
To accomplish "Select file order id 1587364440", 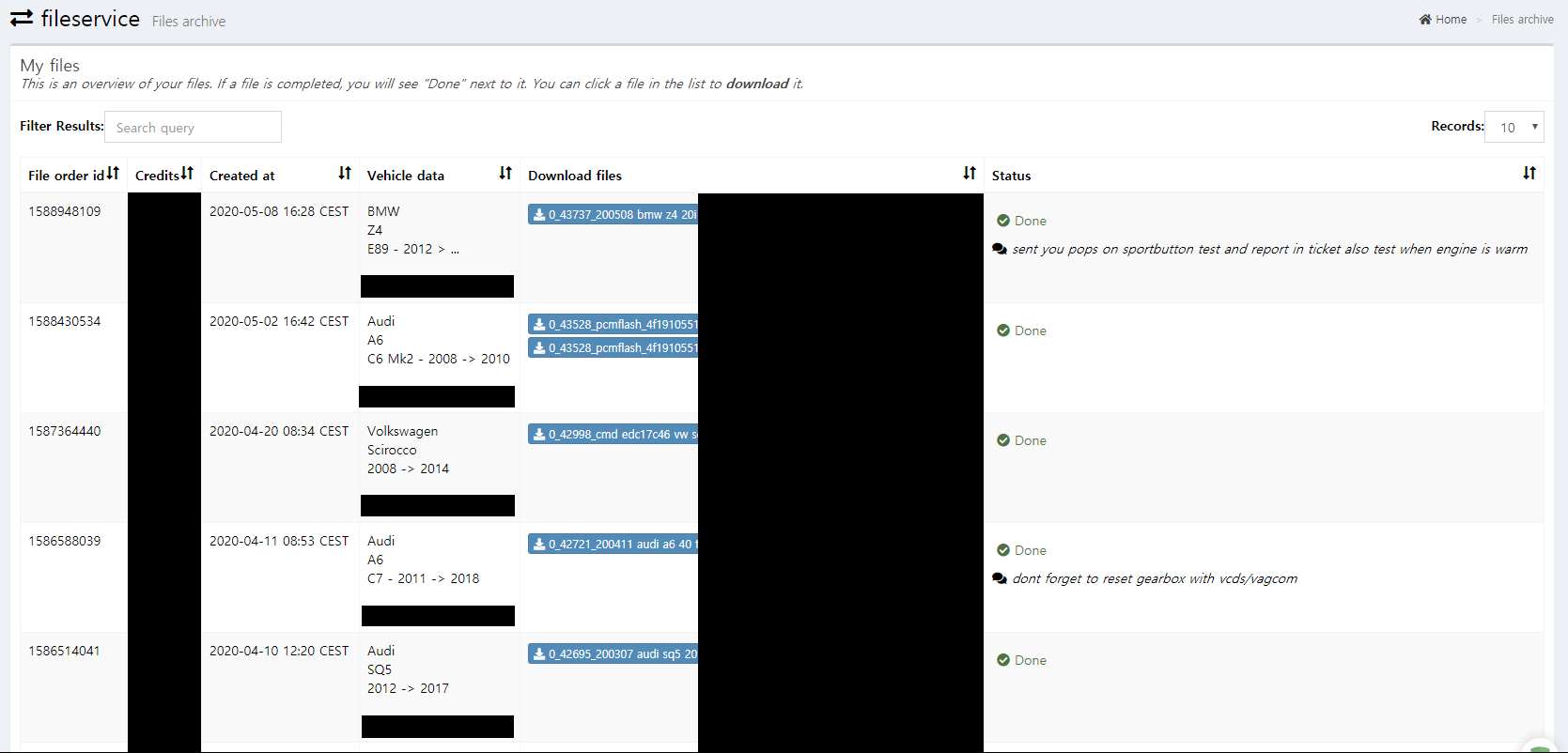I will tap(64, 431).
